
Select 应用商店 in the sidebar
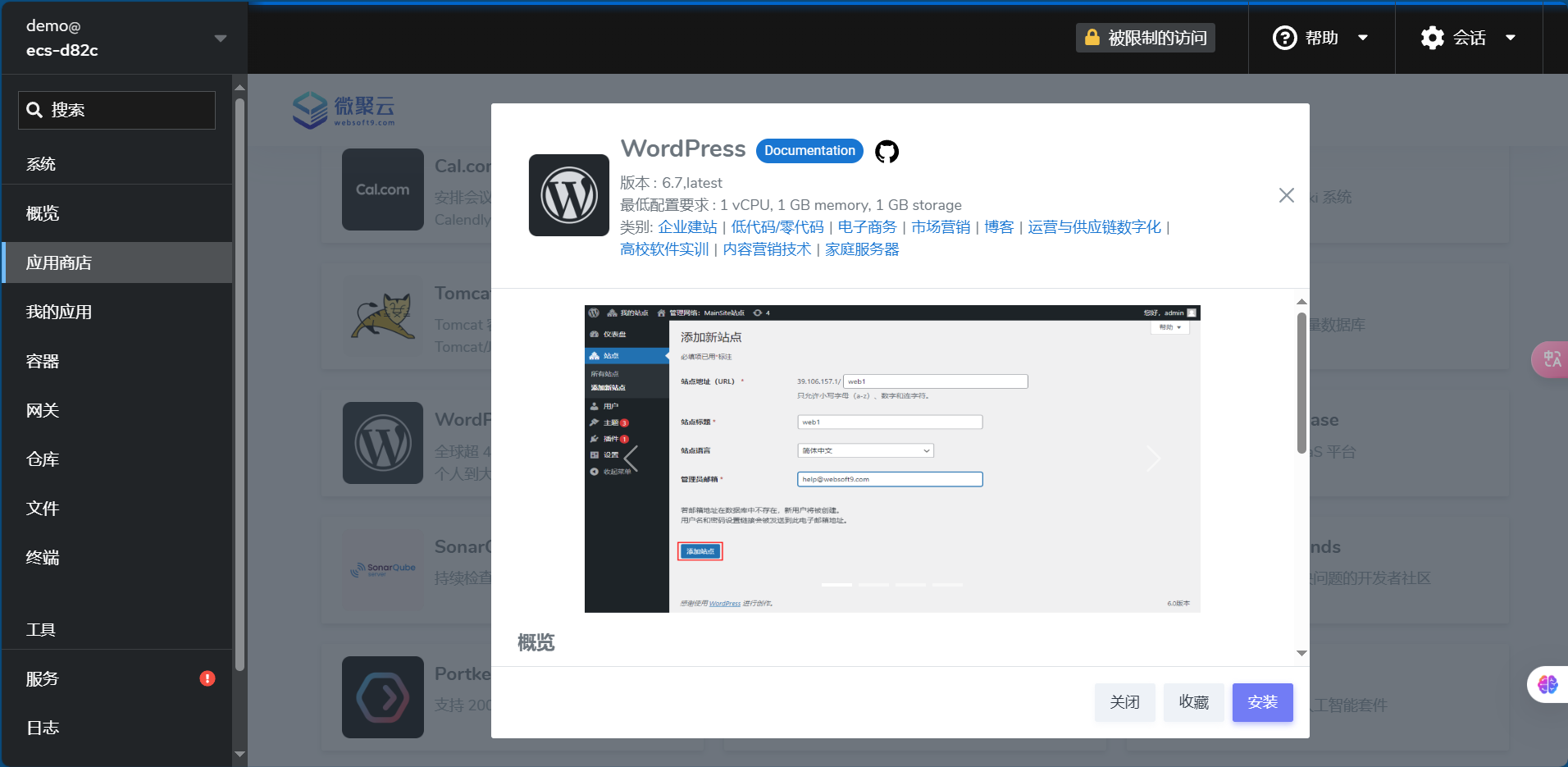point(117,263)
